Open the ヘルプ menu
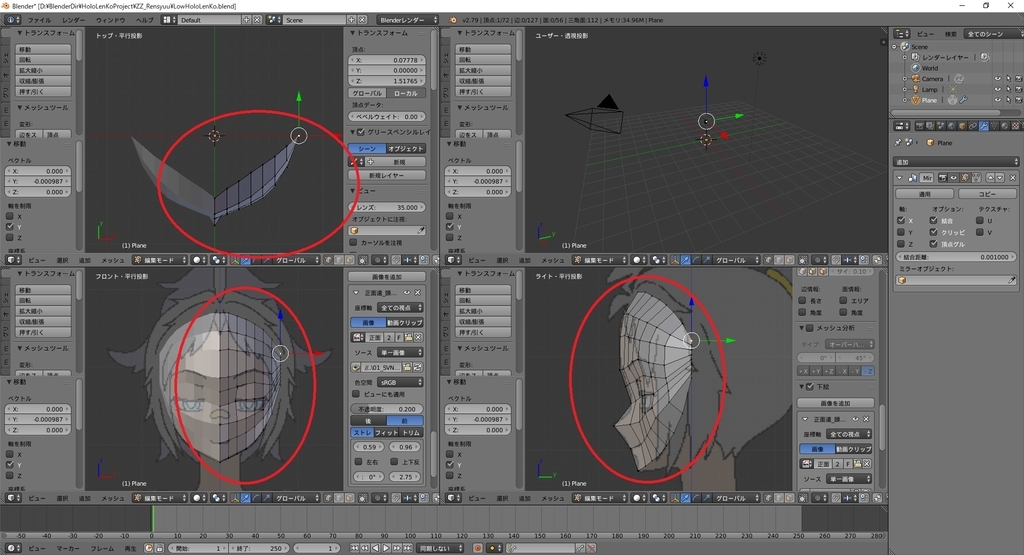Screen dimensions: 1024x555 (144, 20)
